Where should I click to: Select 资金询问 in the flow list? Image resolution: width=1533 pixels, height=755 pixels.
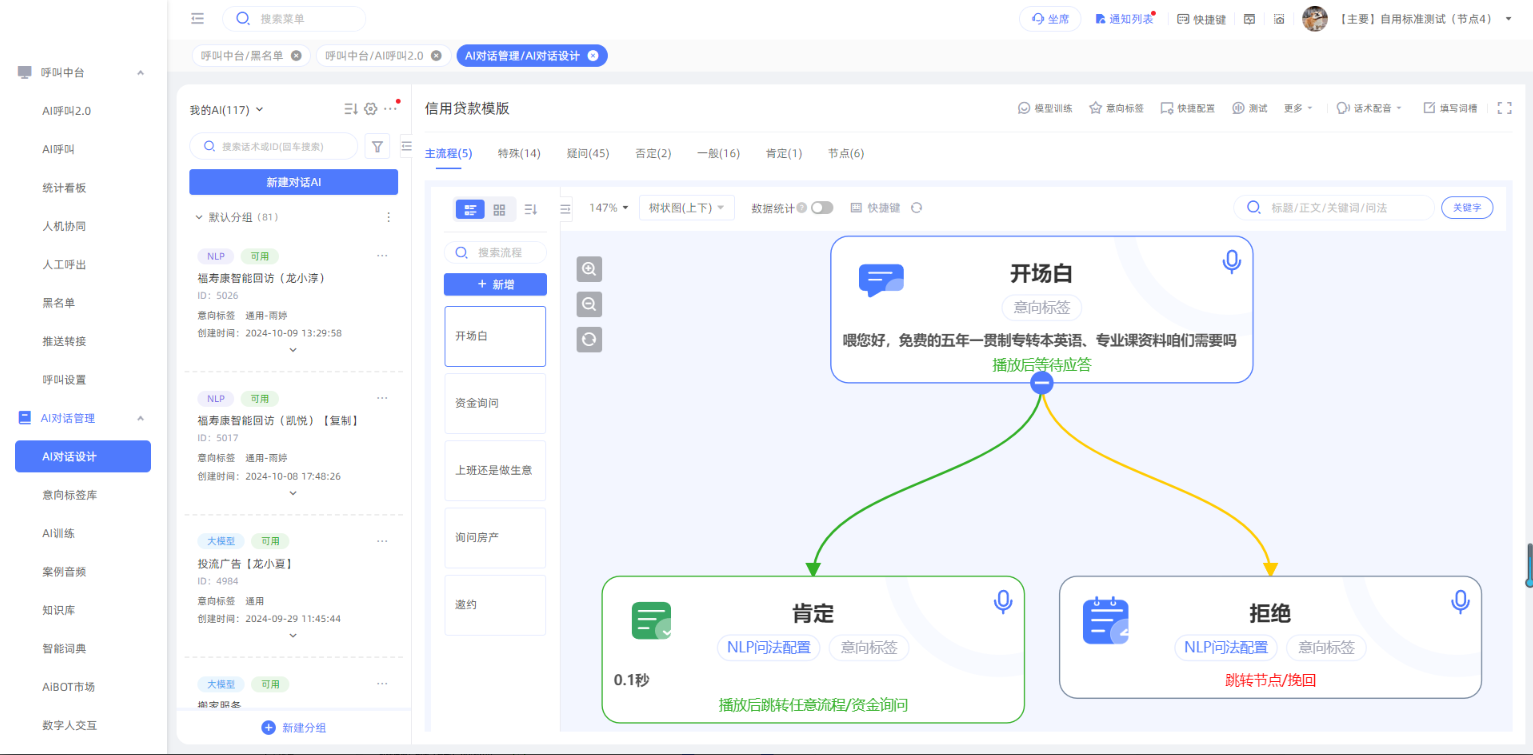click(495, 403)
